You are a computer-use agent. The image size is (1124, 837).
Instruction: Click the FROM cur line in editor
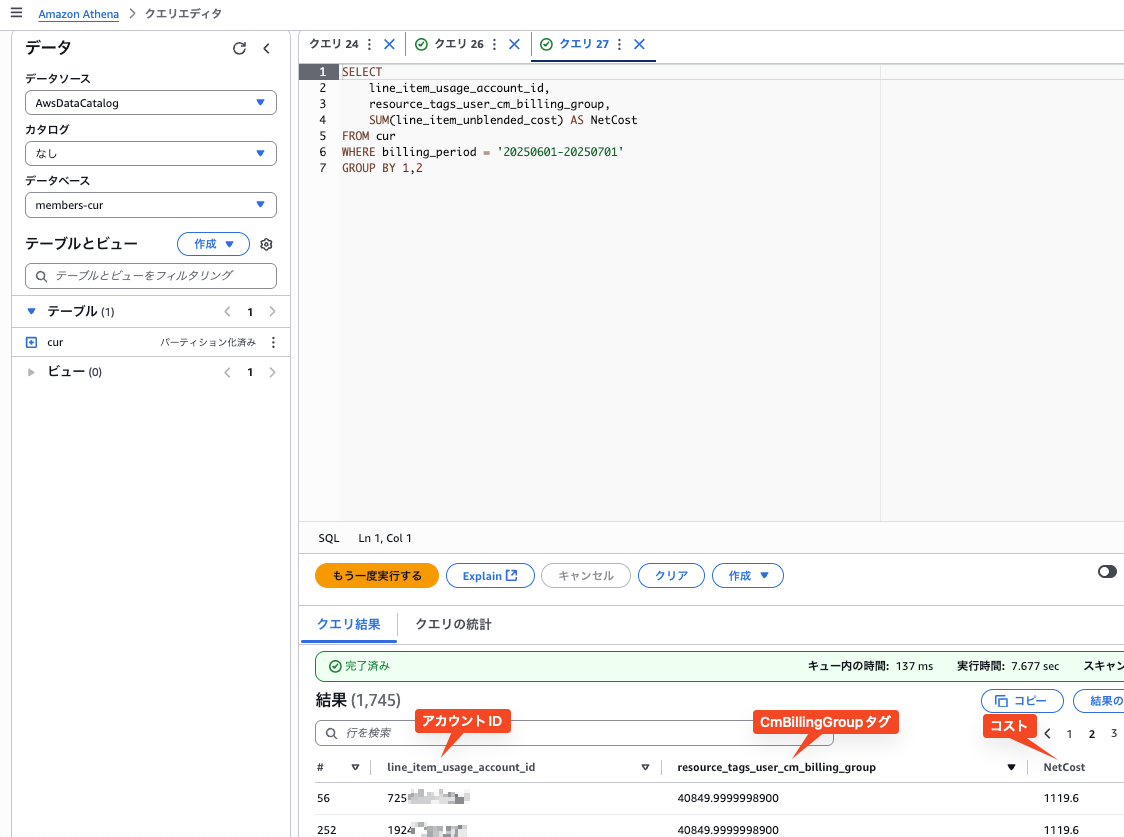click(368, 136)
